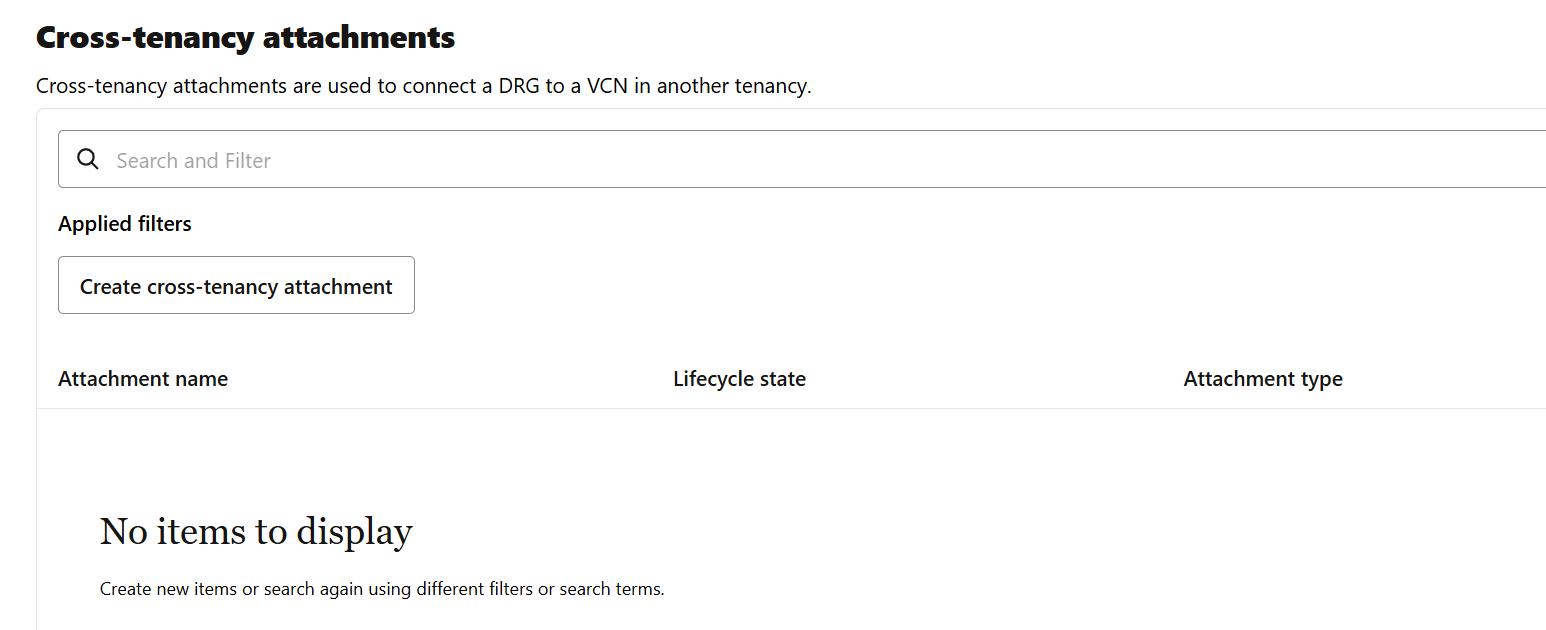Focus the Search and Filter field
Viewport: 1546px width, 630px height.
pyautogui.click(x=802, y=159)
